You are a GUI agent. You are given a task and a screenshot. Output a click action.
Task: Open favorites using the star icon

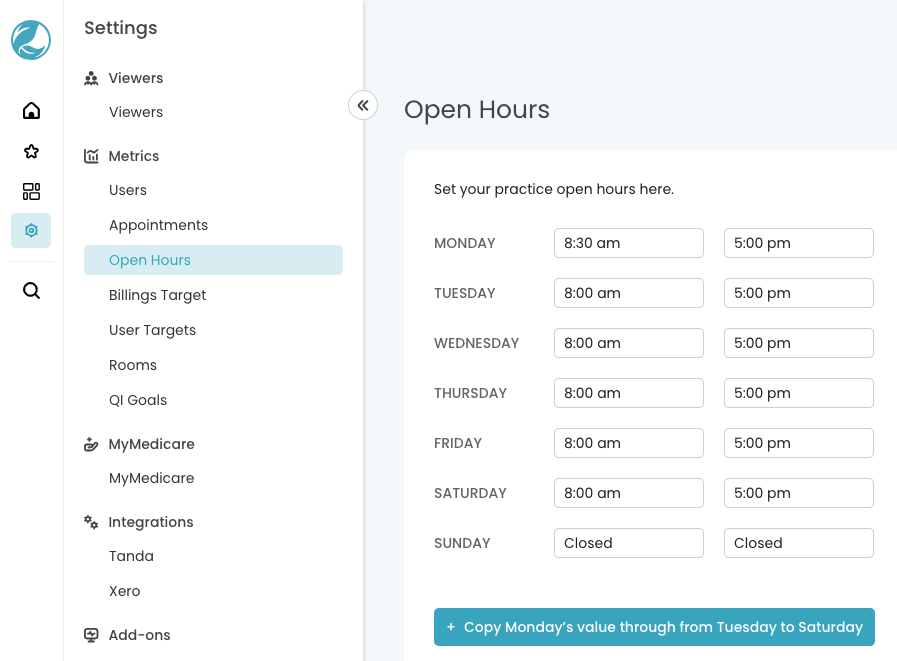[31, 151]
